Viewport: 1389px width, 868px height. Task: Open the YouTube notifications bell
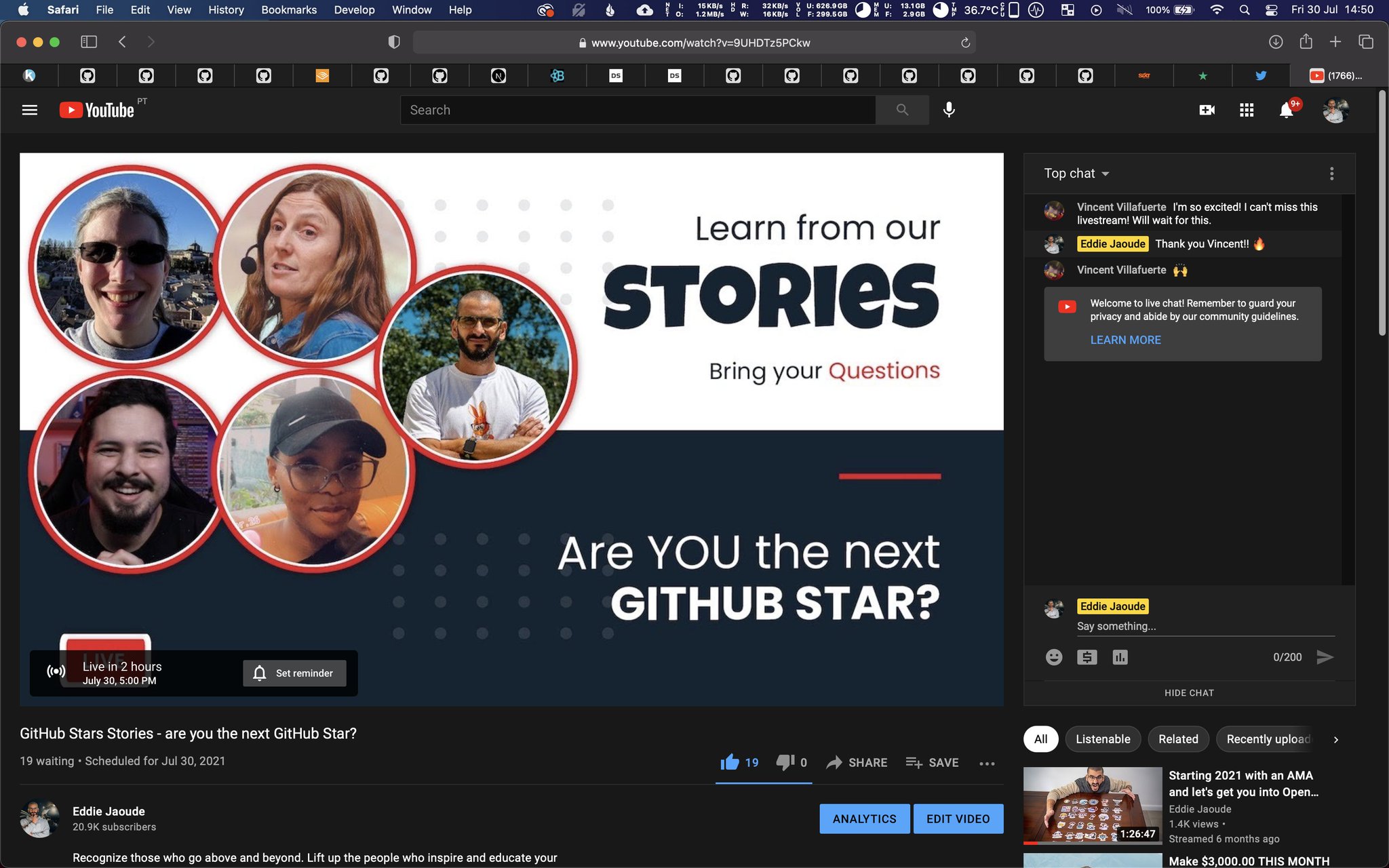[x=1287, y=110]
